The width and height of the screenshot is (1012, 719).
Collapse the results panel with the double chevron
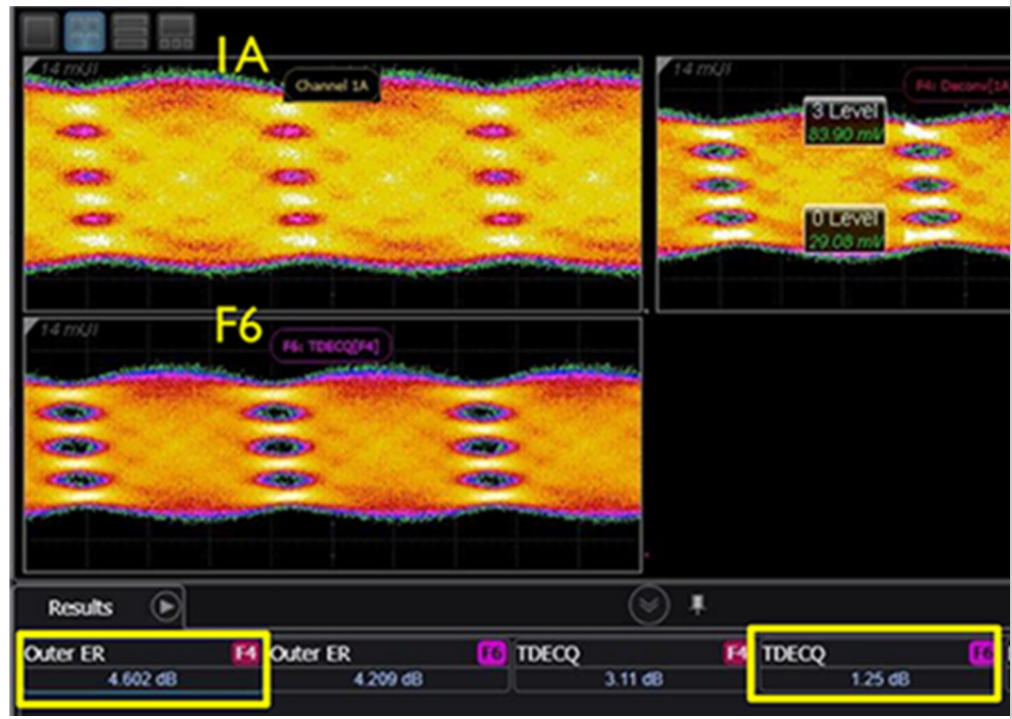click(x=648, y=604)
